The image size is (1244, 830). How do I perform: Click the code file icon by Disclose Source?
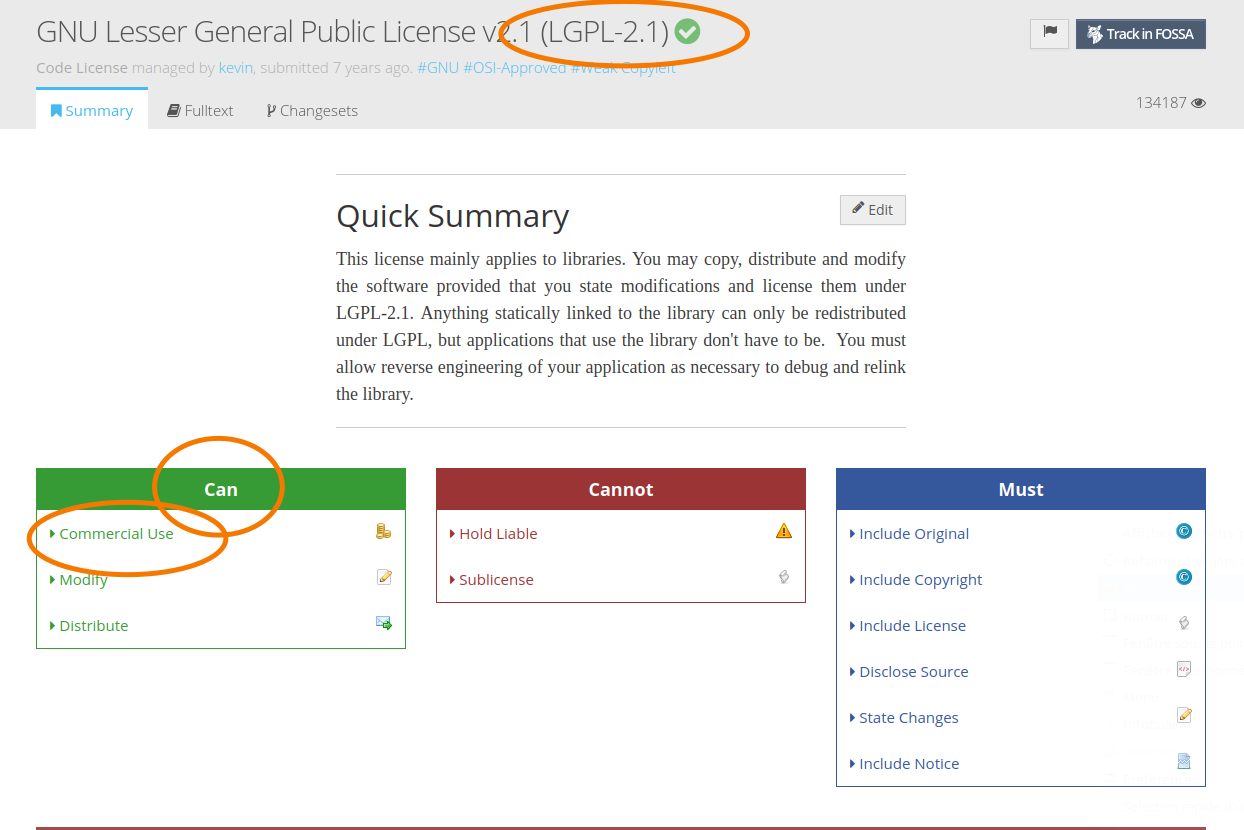[x=1184, y=669]
